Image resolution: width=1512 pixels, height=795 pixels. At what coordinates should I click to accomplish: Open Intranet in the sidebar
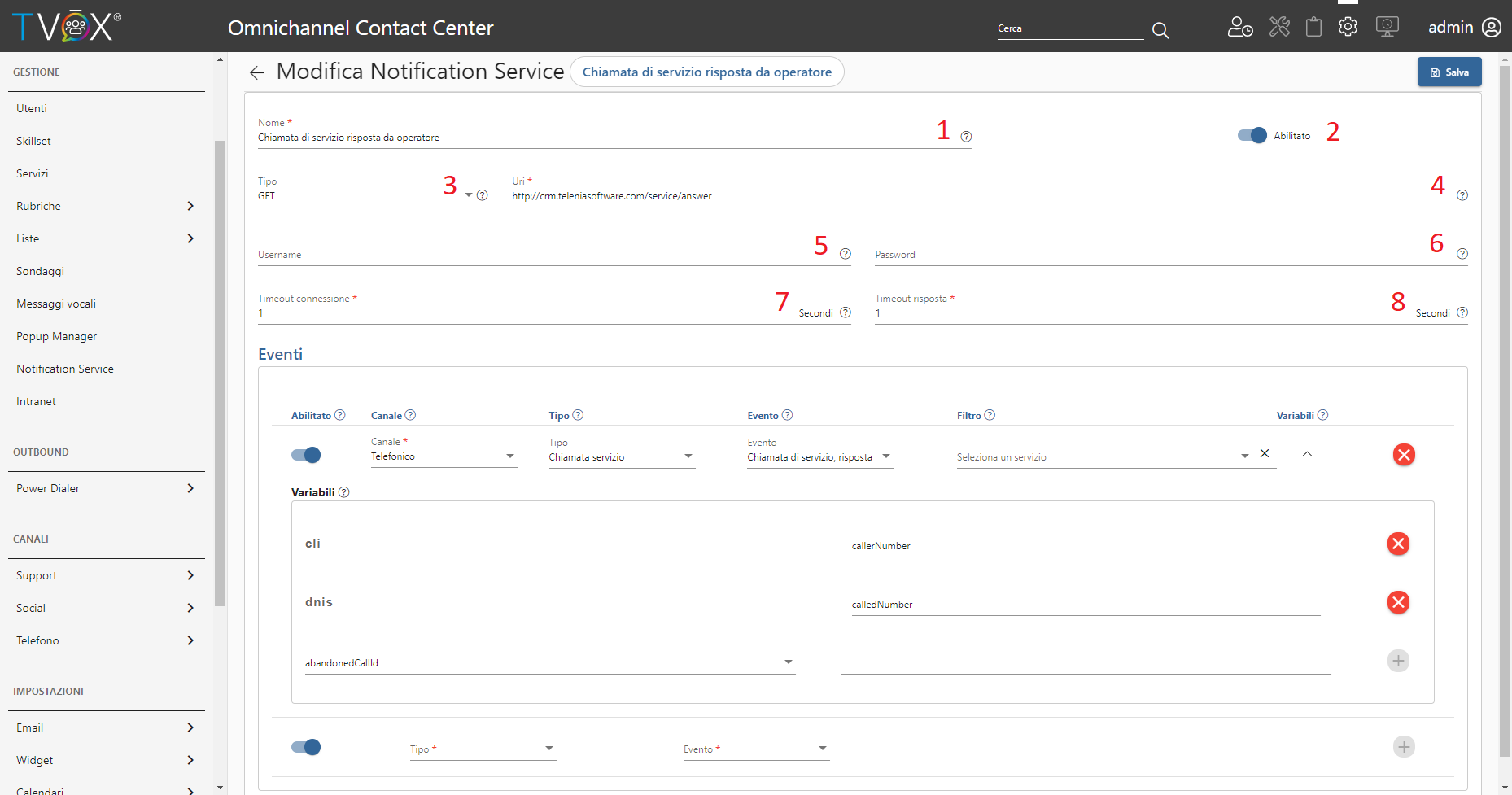(36, 401)
